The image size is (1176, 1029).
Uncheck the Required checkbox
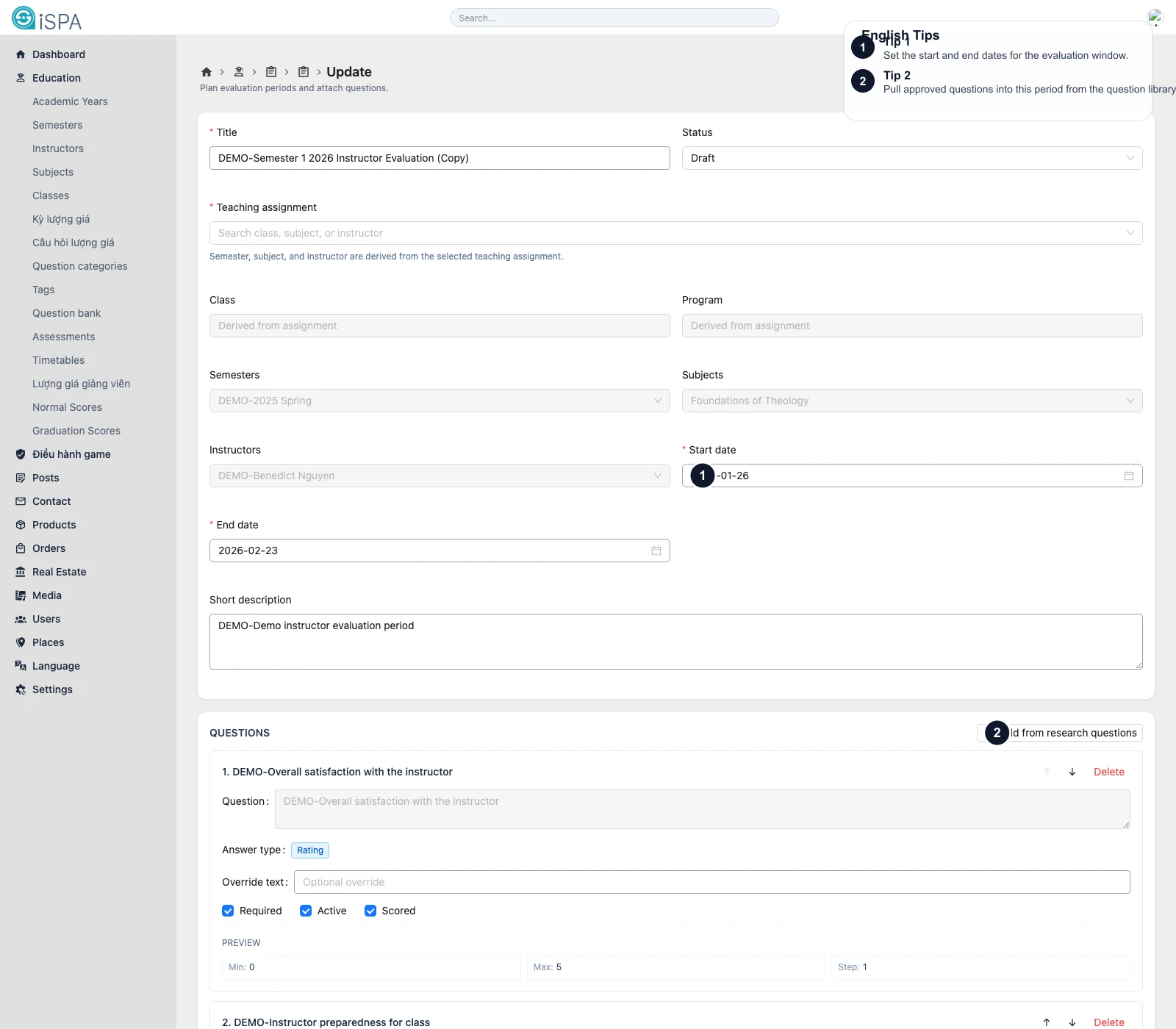coord(228,911)
